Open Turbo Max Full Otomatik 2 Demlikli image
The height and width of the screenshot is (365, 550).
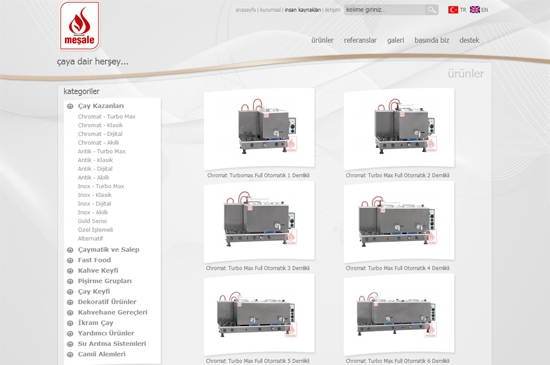click(399, 129)
